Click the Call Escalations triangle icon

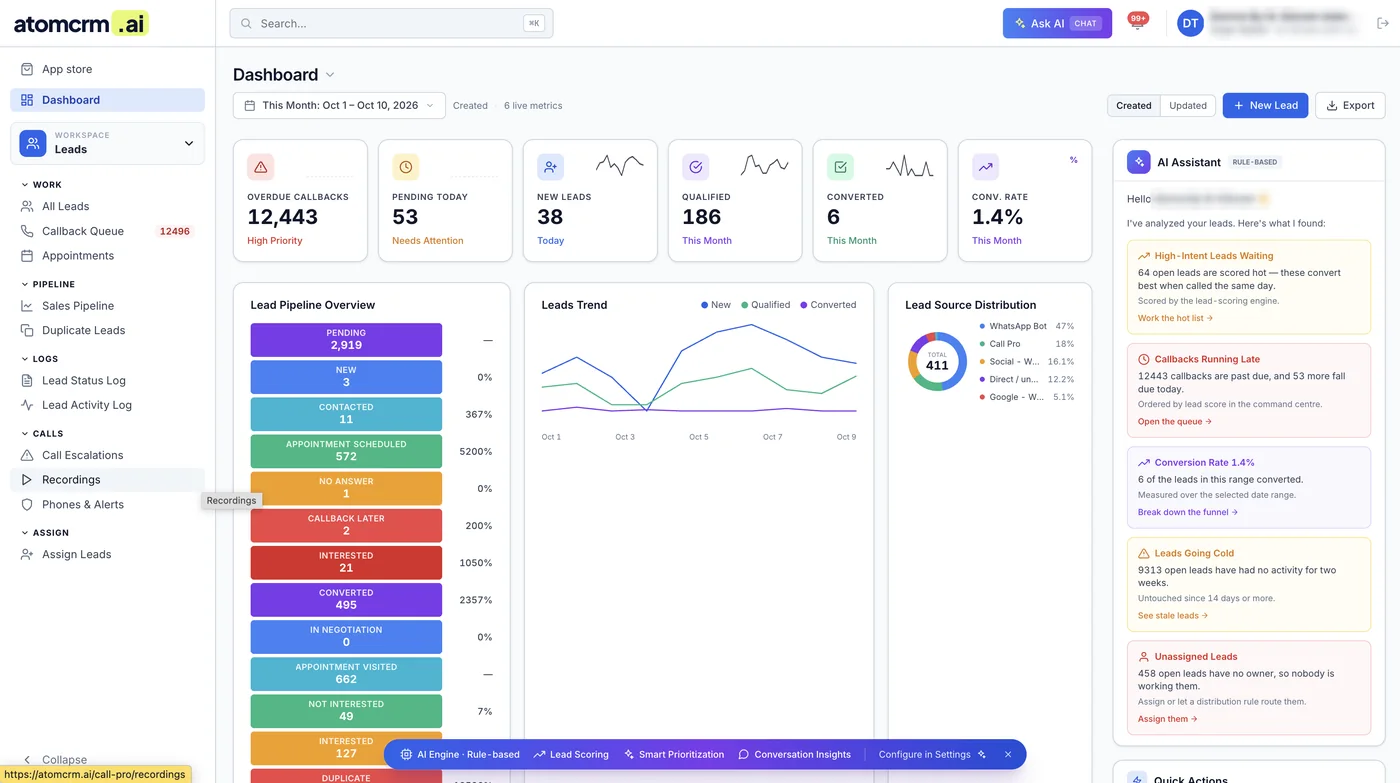(27, 455)
